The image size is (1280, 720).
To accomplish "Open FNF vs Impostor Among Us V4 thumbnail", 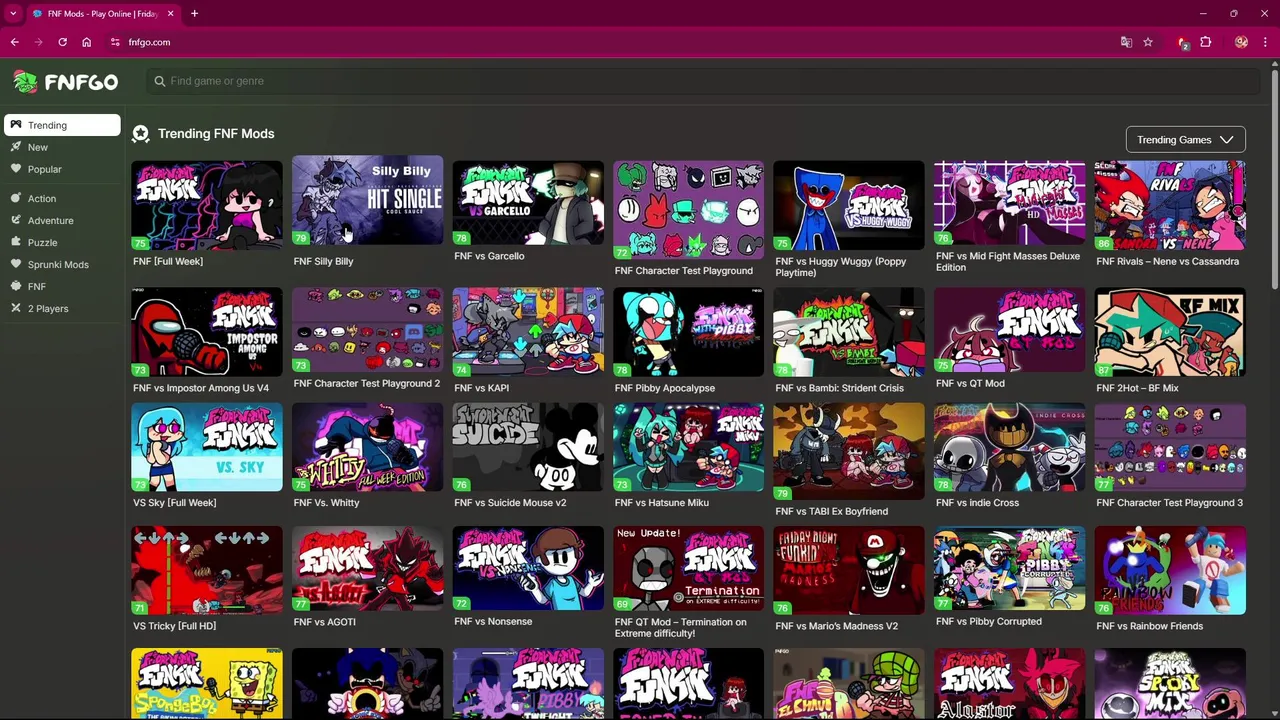I will click(207, 332).
